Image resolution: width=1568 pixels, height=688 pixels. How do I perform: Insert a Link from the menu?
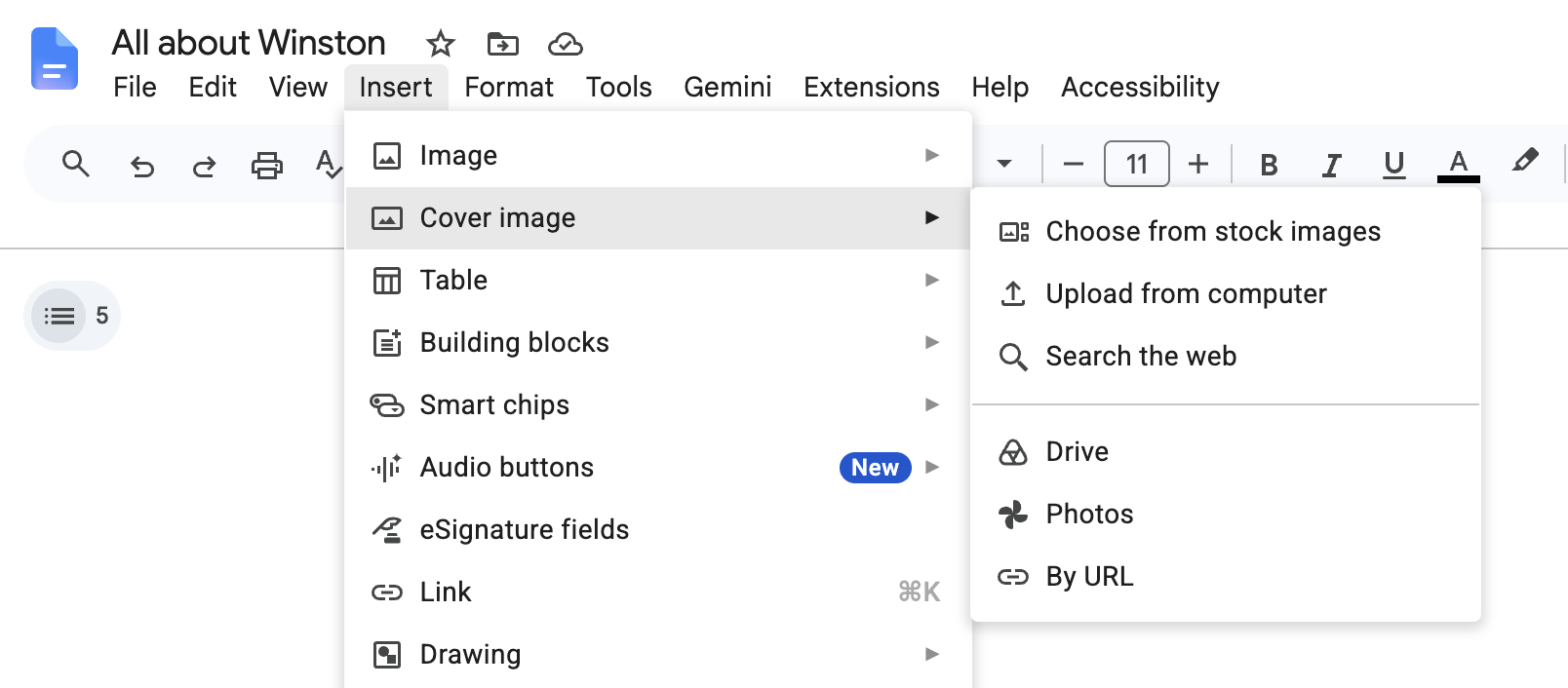(x=658, y=592)
